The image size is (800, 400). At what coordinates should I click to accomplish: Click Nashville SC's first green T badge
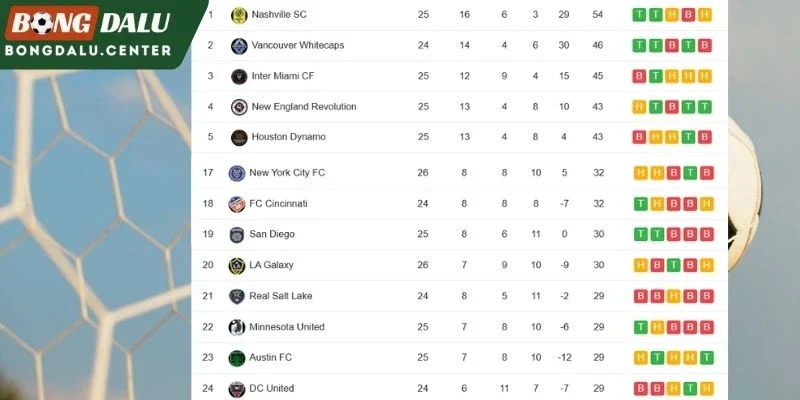tap(639, 15)
